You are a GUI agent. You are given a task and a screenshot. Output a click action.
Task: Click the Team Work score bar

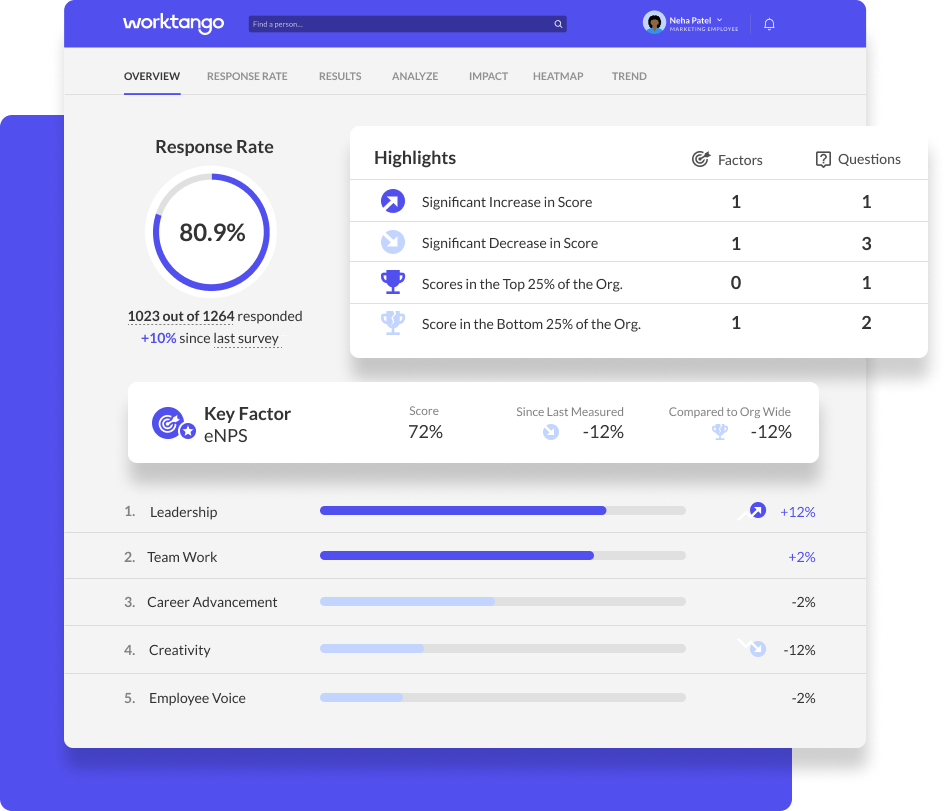point(502,556)
